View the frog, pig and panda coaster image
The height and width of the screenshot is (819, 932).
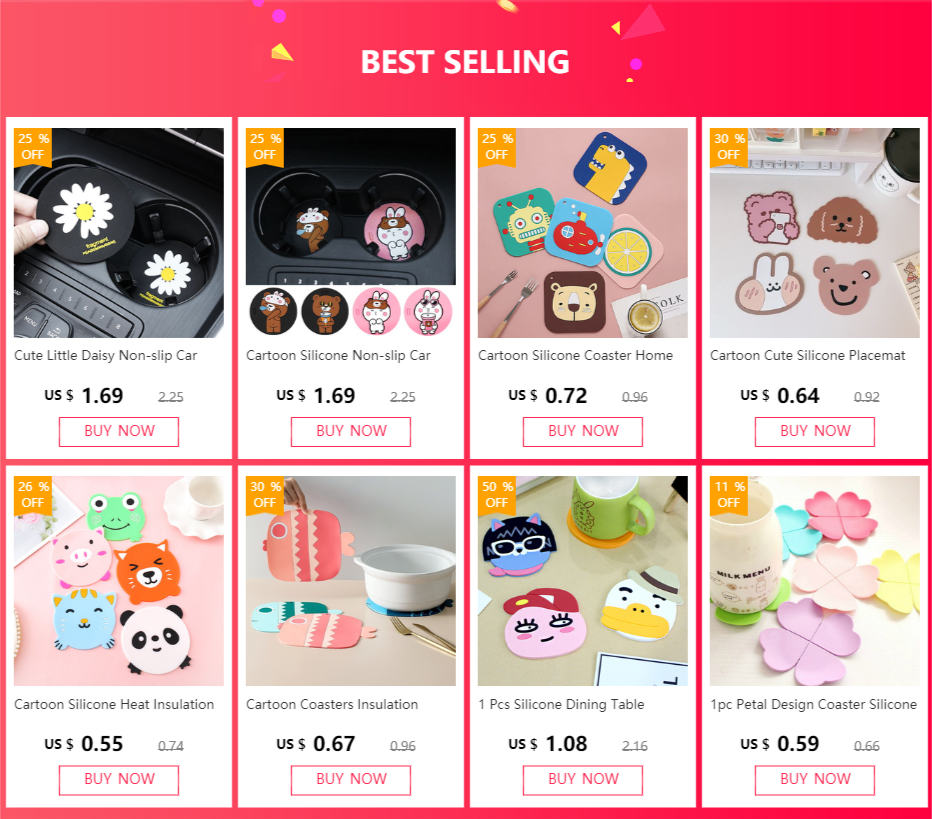click(119, 581)
